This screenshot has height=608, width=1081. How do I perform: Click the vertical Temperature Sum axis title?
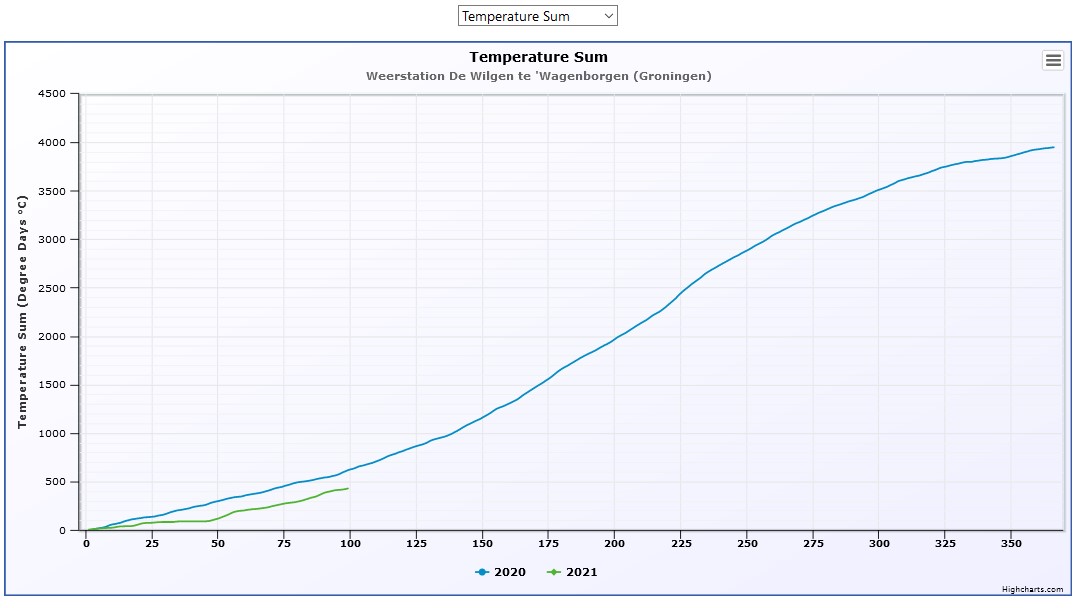click(23, 312)
